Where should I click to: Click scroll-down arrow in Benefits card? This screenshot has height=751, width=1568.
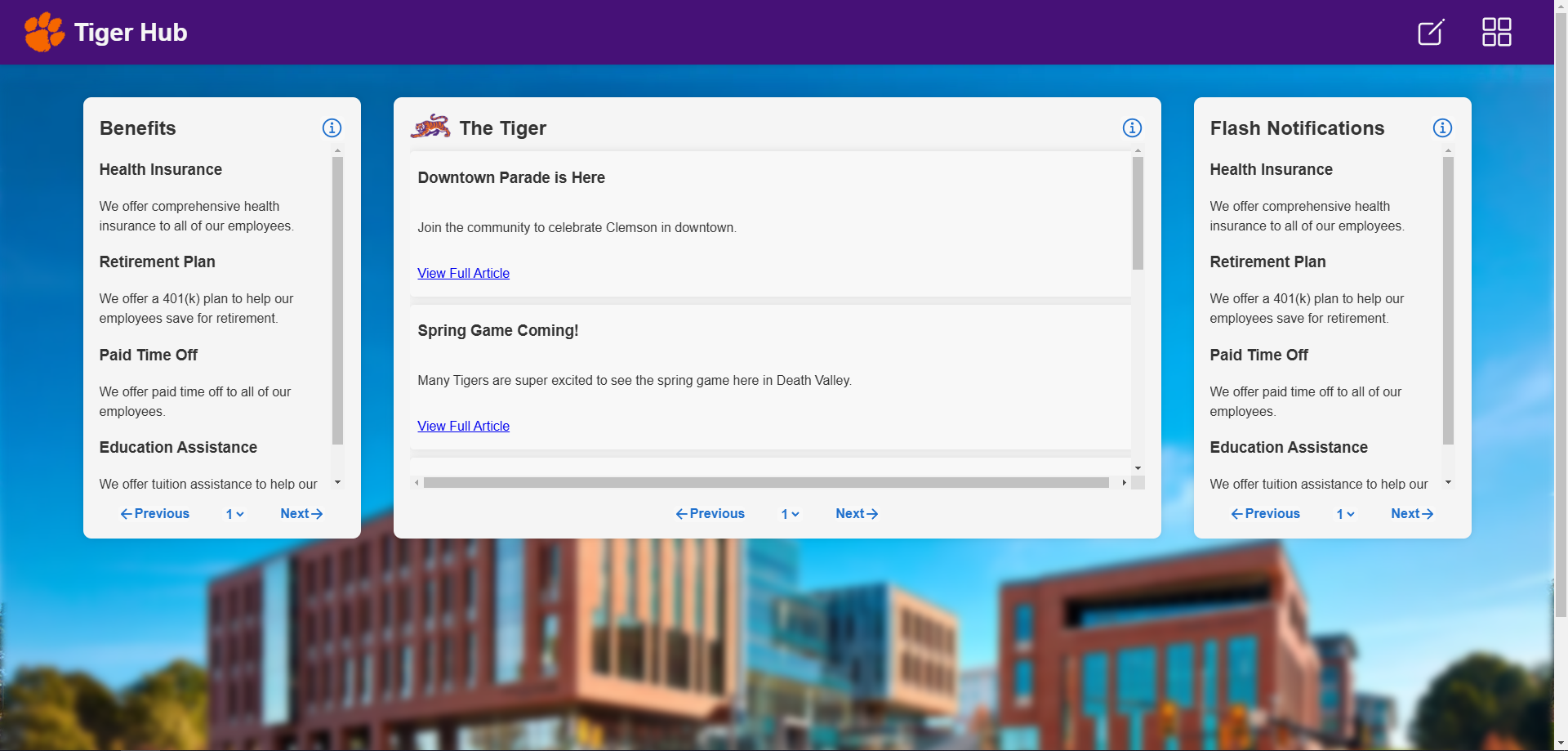(337, 483)
